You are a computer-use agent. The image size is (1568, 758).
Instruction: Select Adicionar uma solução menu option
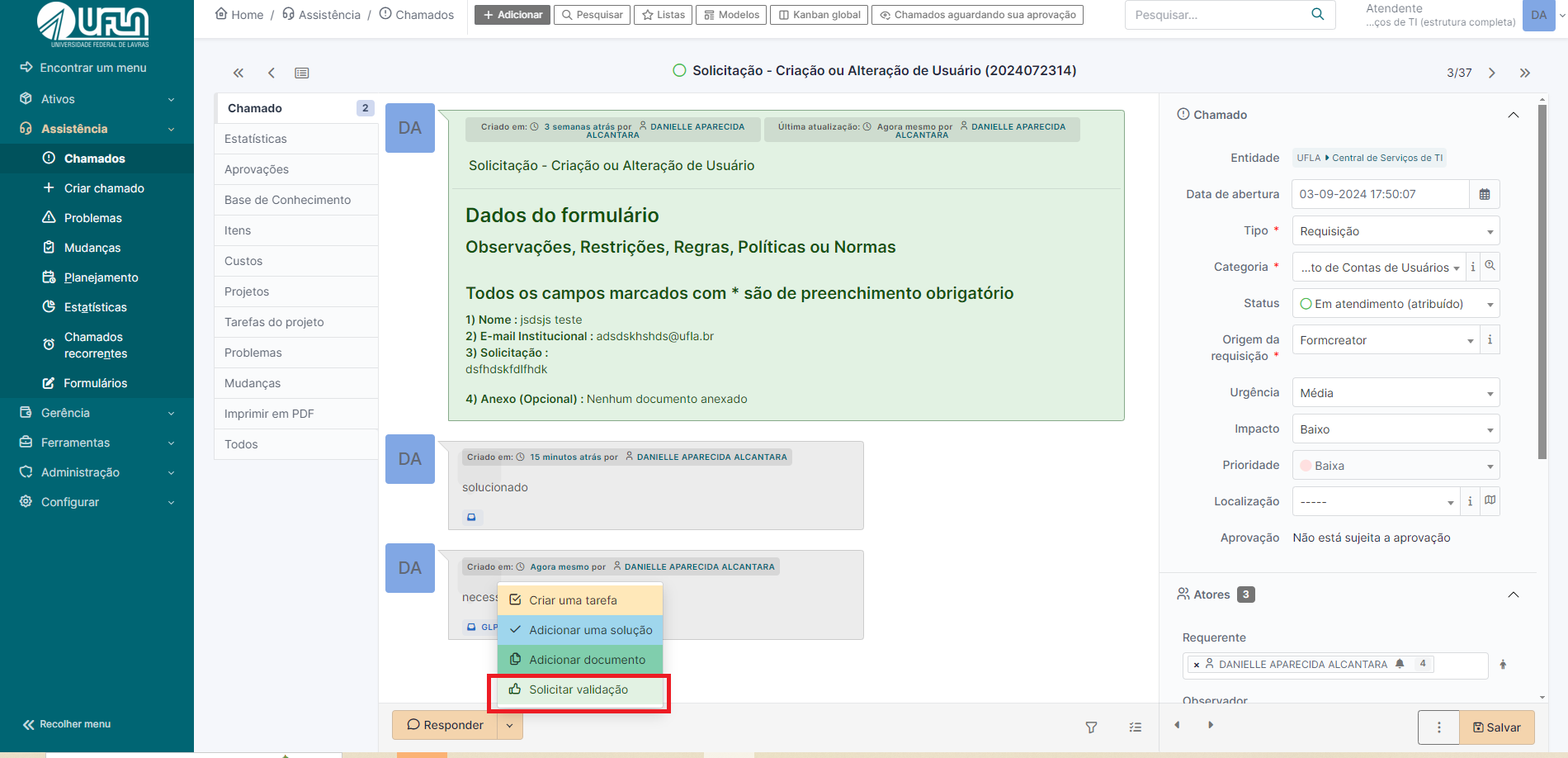580,630
